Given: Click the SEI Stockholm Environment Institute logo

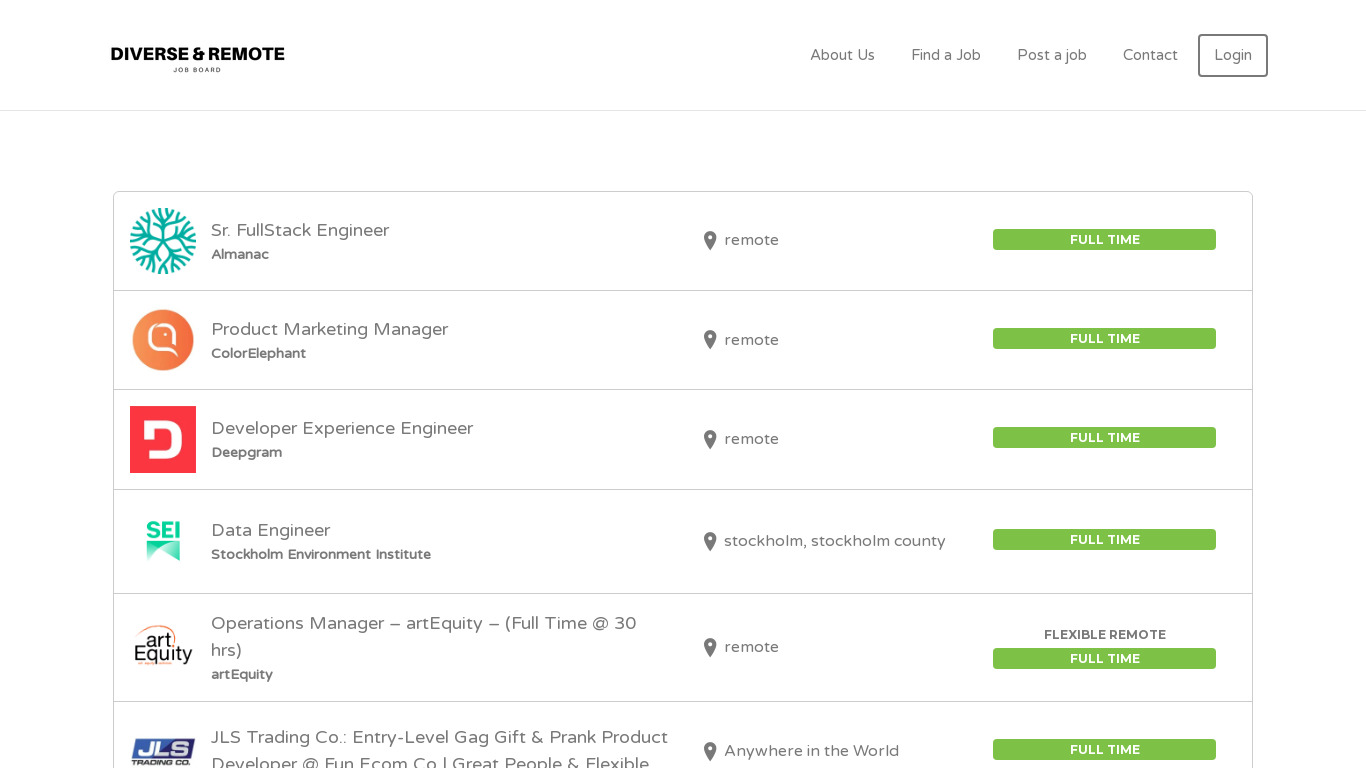Looking at the screenshot, I should click(163, 541).
